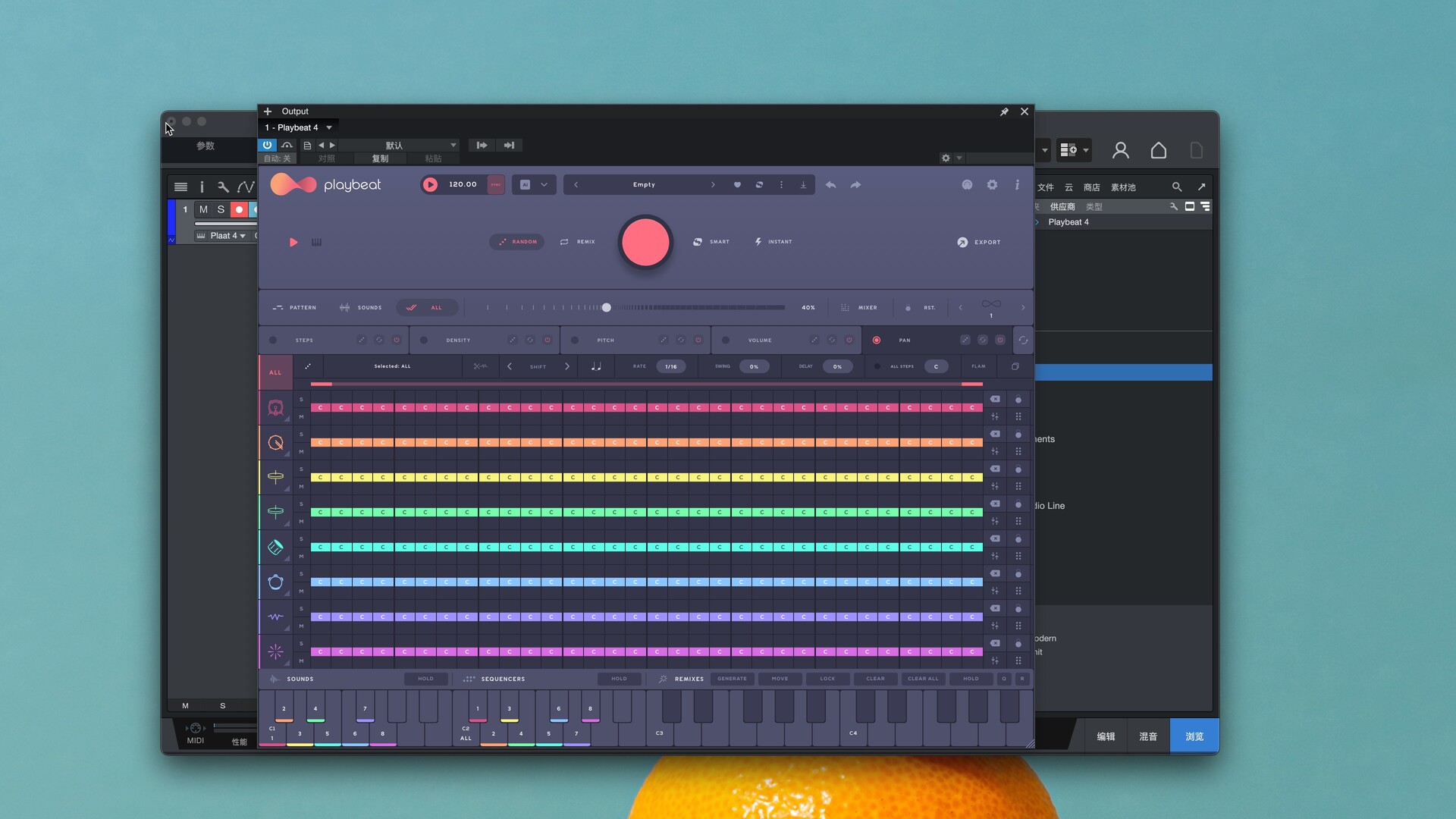This screenshot has width=1456, height=819.
Task: Open the piano keys MIDI icon
Action: pos(316,243)
